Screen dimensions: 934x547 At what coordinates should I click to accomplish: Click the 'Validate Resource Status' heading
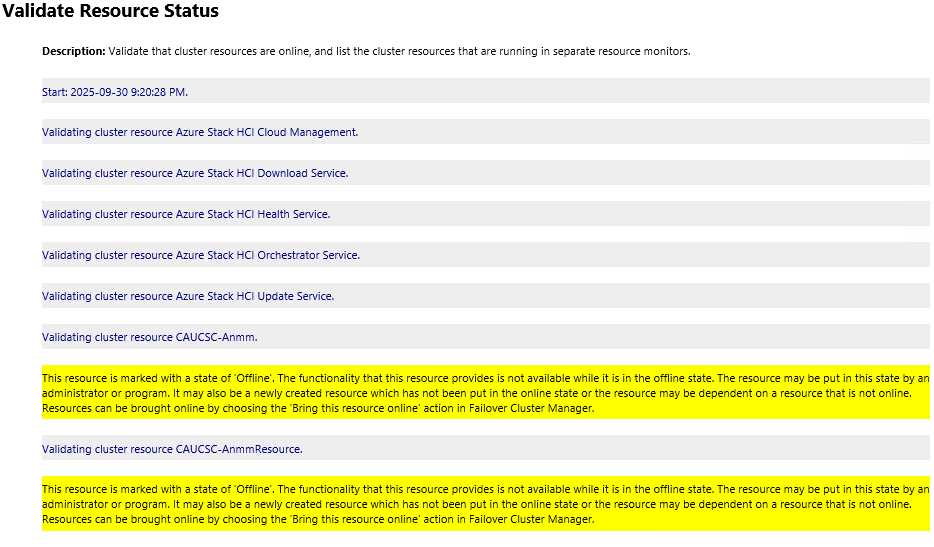110,11
